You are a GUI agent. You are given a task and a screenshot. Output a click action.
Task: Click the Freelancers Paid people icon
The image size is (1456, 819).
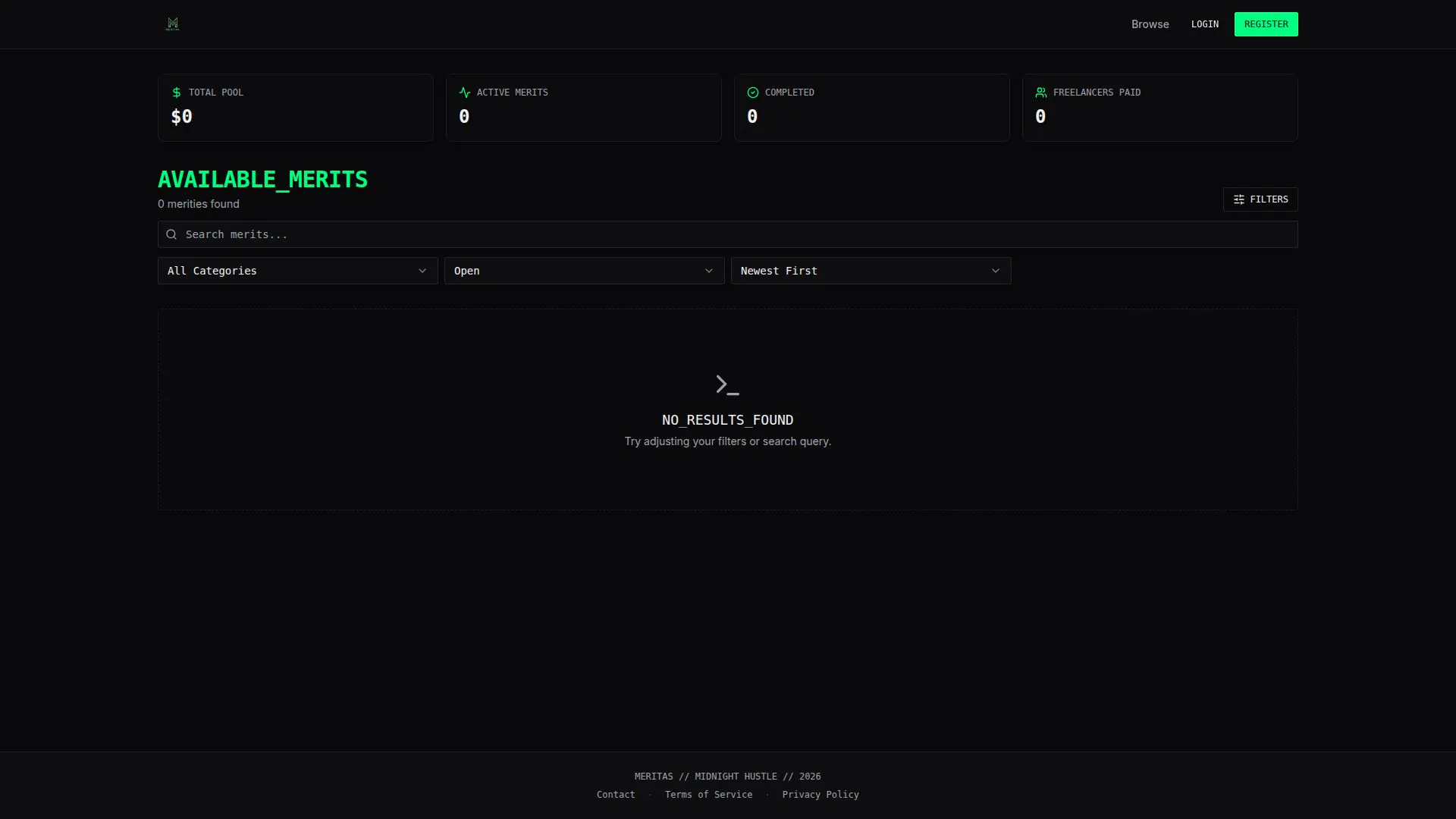(1041, 93)
